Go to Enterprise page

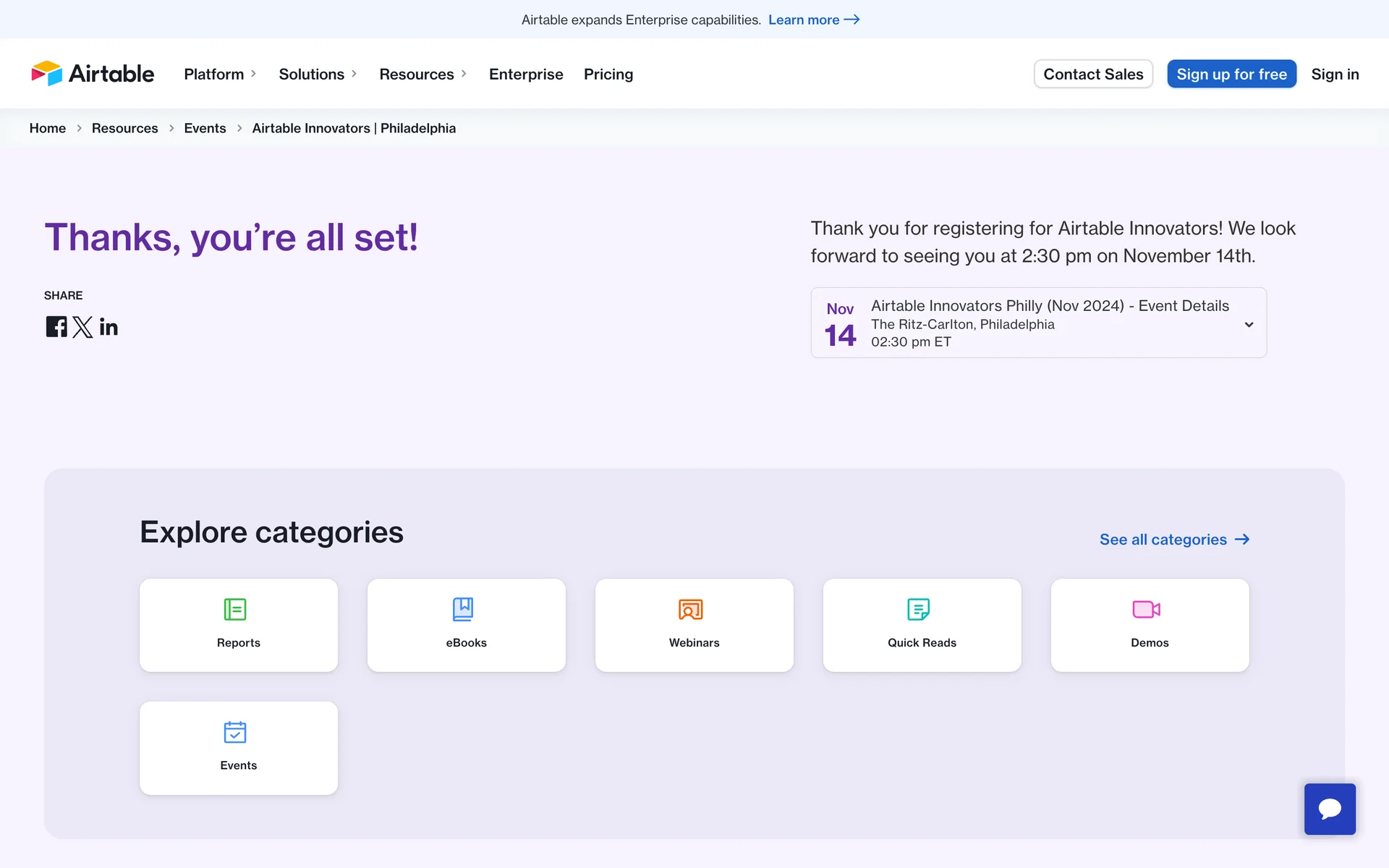pyautogui.click(x=526, y=74)
